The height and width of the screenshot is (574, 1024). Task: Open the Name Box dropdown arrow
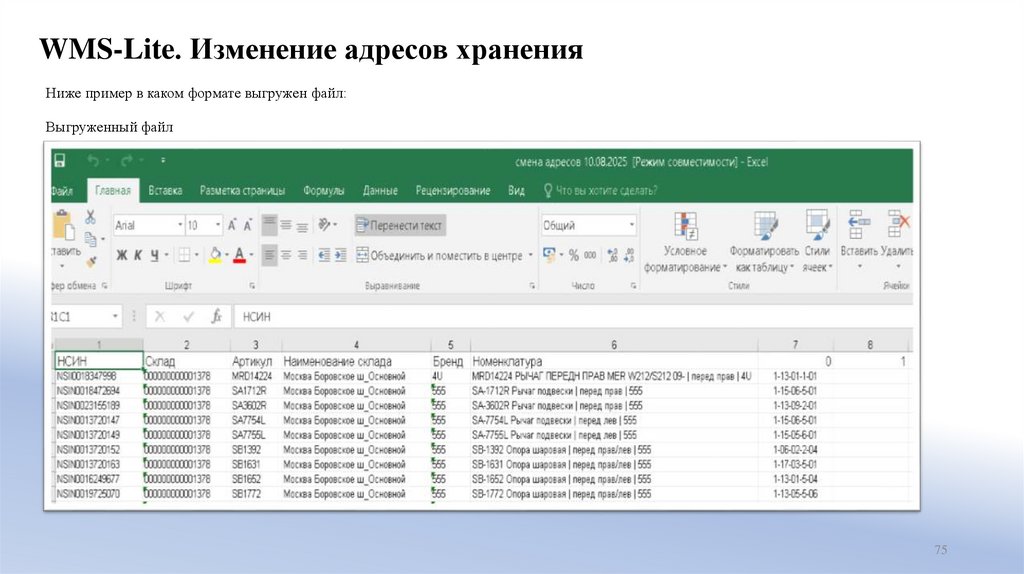[115, 317]
